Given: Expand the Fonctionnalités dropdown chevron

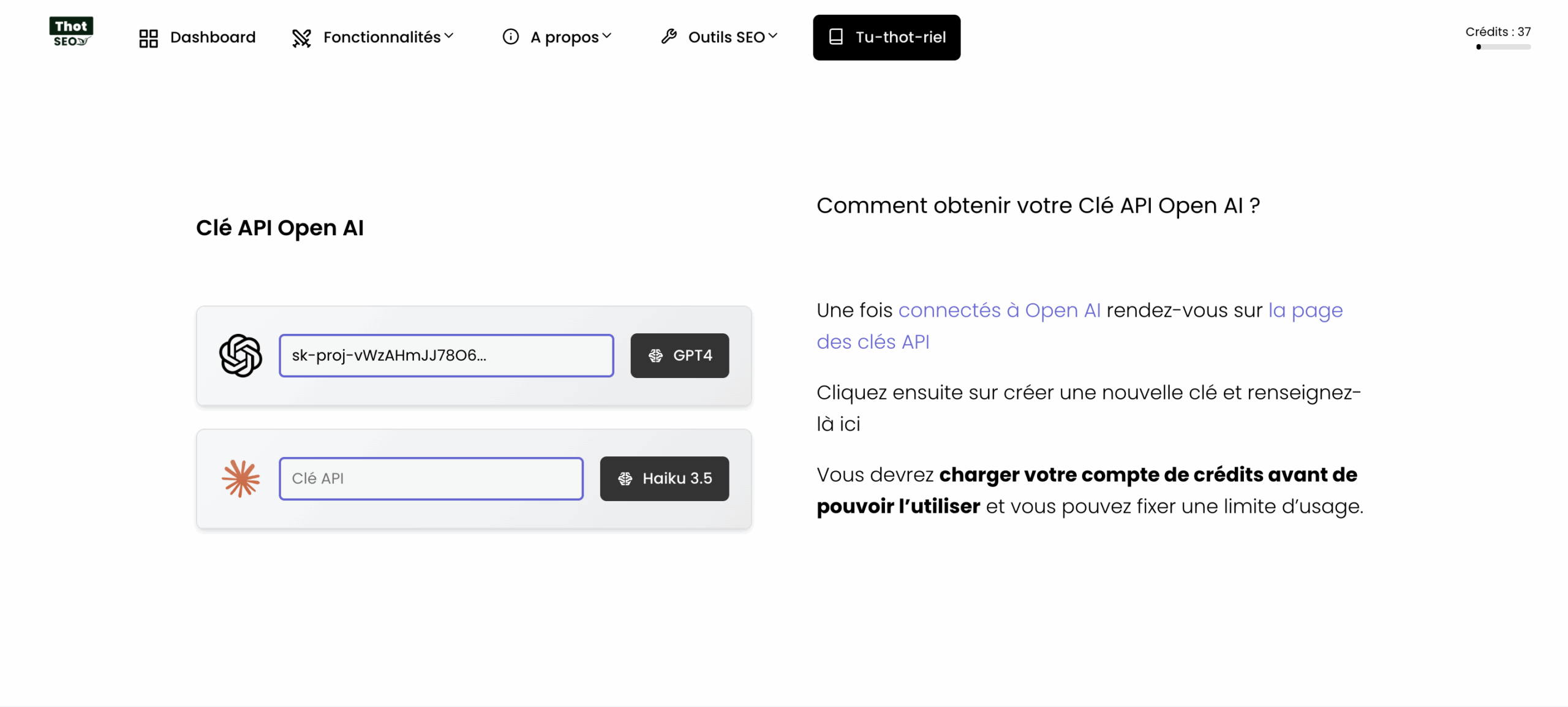Looking at the screenshot, I should coord(449,36).
